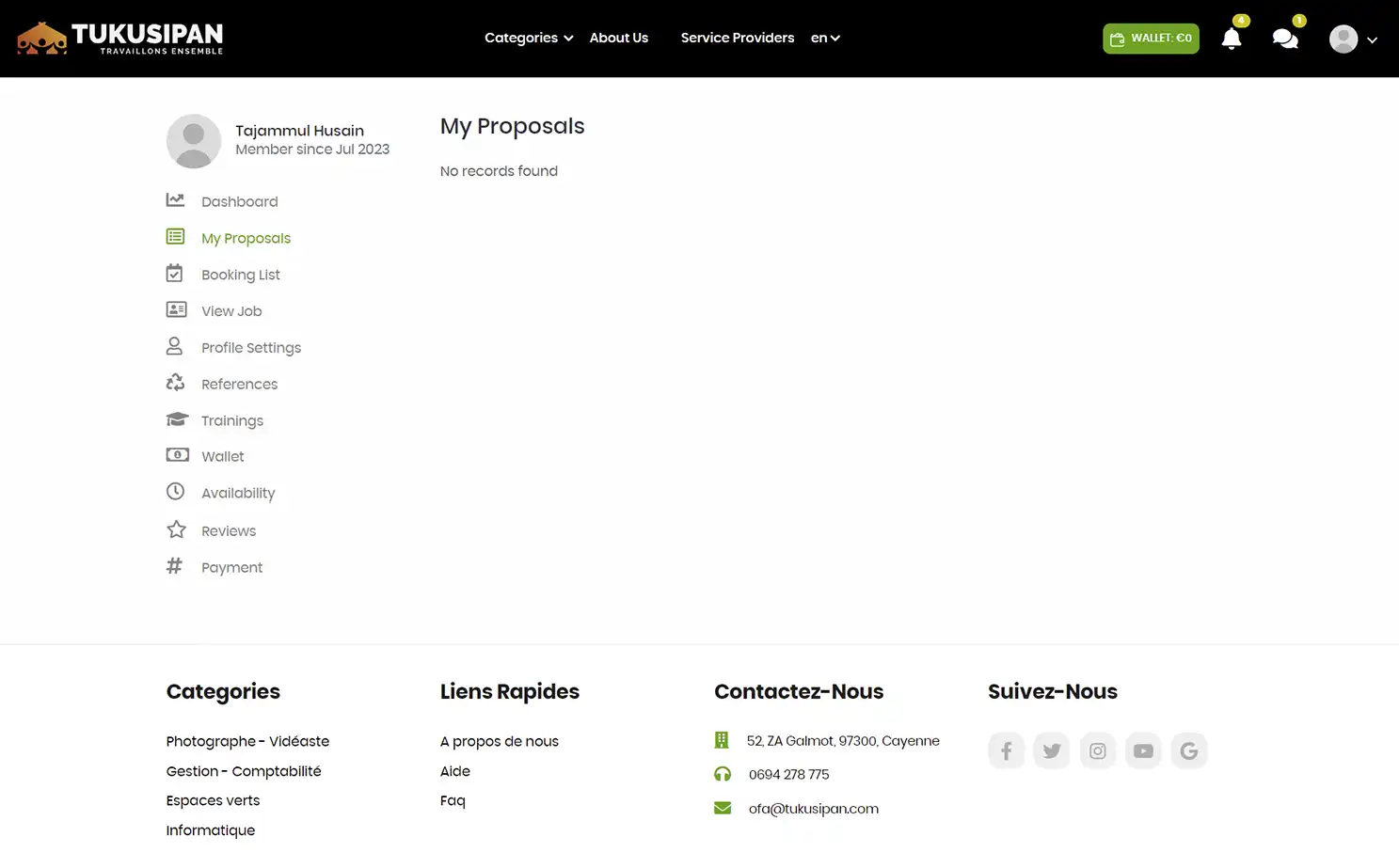This screenshot has width=1399, height=868.
Task: Expand the Categories dropdown in navbar
Action: pyautogui.click(x=527, y=38)
